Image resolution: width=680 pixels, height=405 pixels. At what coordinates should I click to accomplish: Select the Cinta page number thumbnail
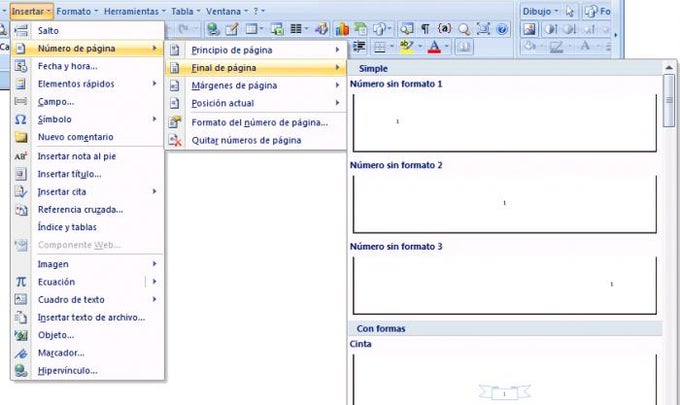click(505, 379)
